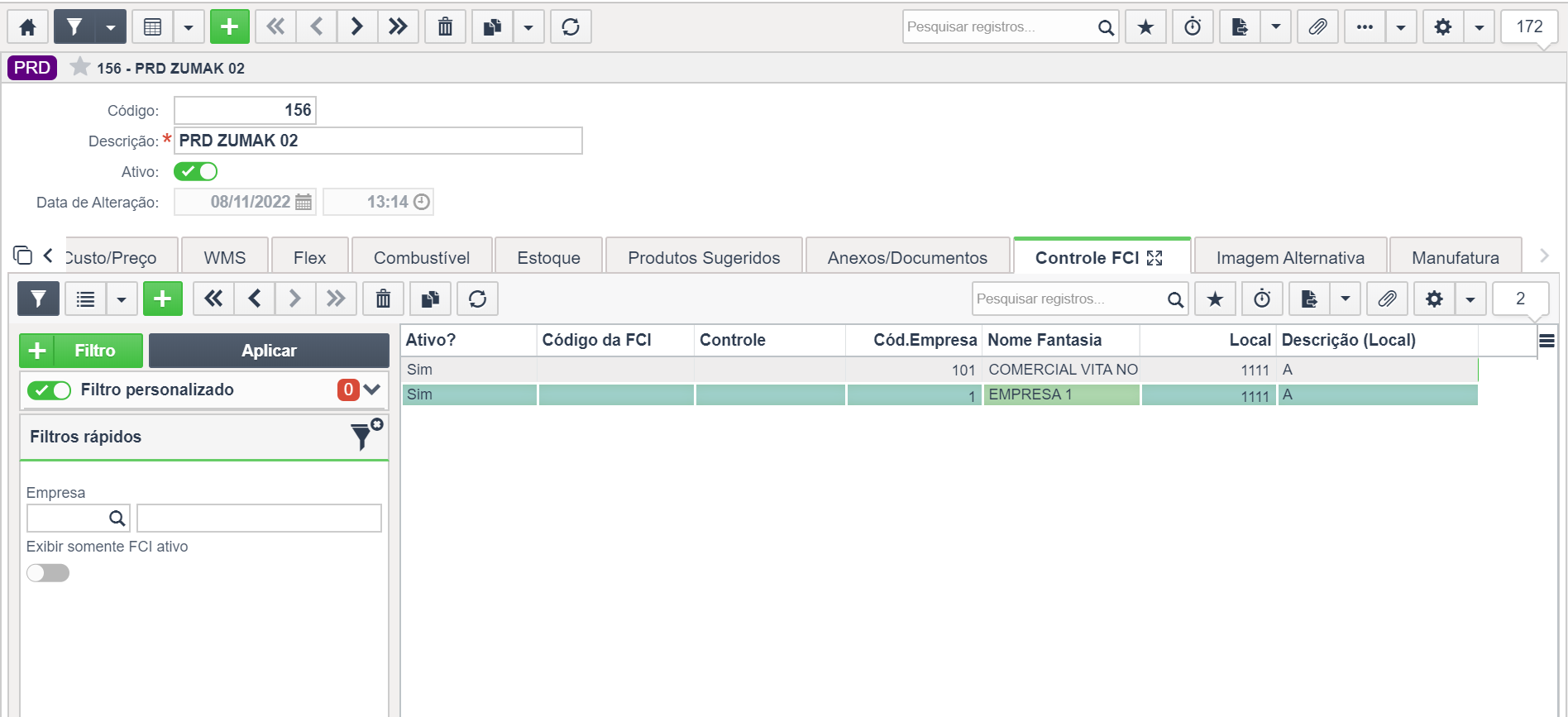Go to previous record in top toolbar
This screenshot has width=1568, height=717.
[x=316, y=27]
